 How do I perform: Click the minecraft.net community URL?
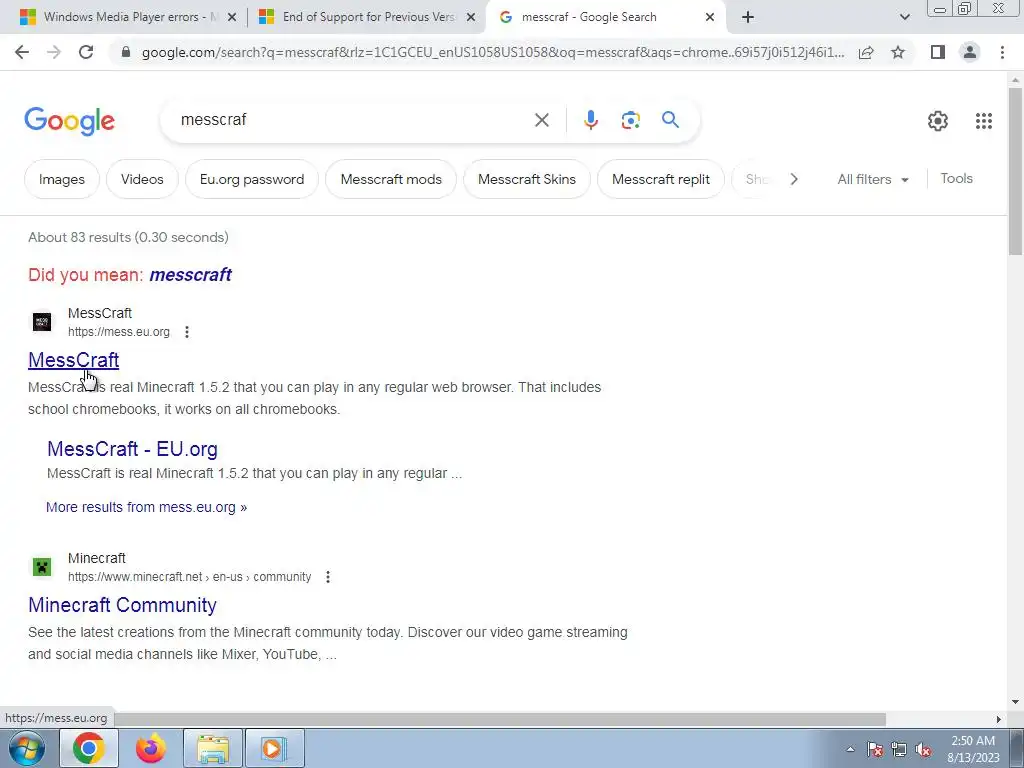point(189,577)
